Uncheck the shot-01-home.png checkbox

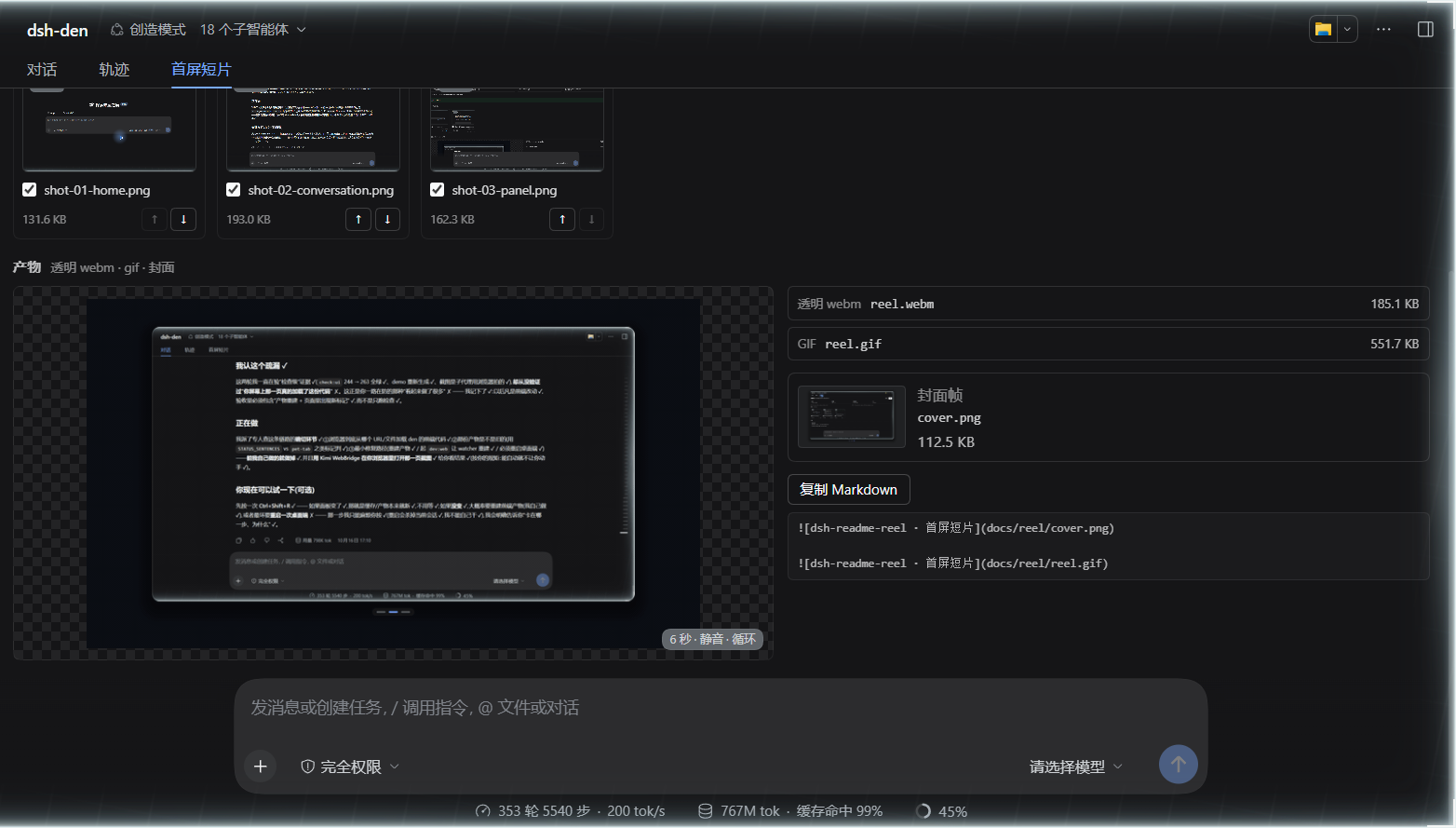pyautogui.click(x=30, y=190)
